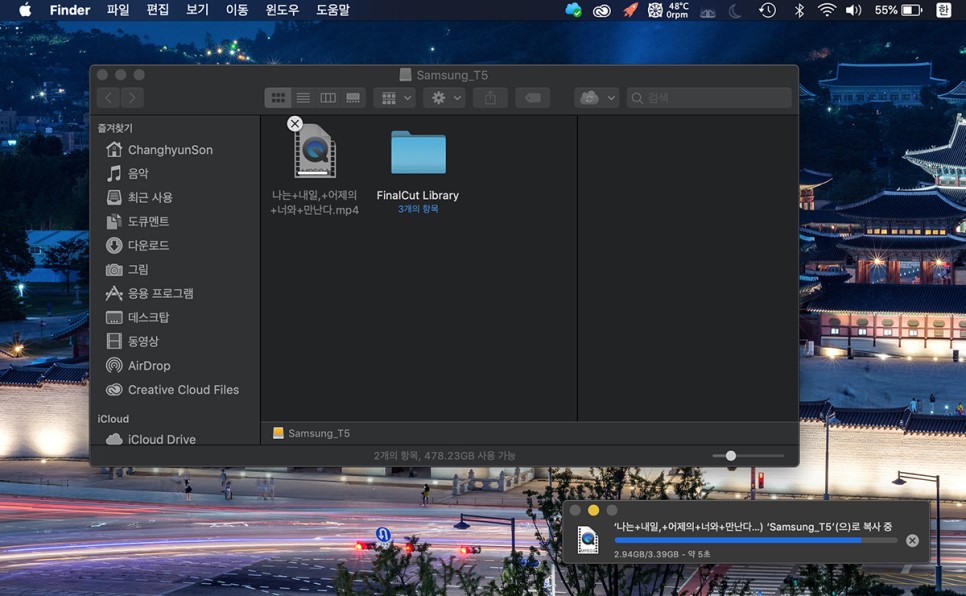
Task: Go forward in Finder window
Action: [132, 97]
